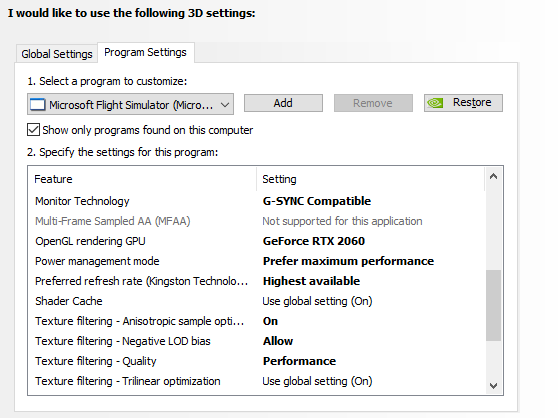Open the Highest available setting value
The height and width of the screenshot is (418, 558).
tap(311, 281)
